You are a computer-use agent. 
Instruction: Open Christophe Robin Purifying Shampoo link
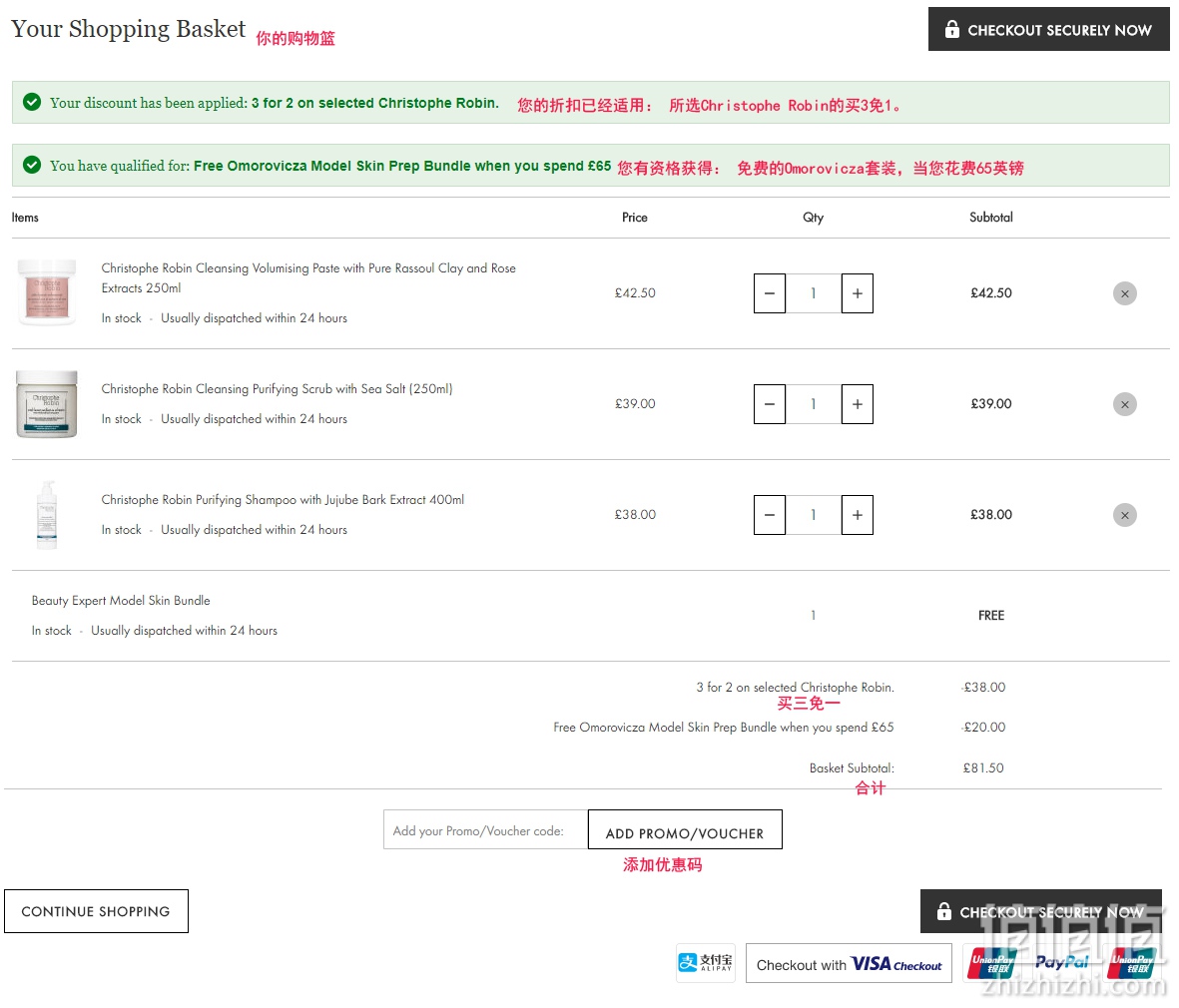[x=283, y=499]
